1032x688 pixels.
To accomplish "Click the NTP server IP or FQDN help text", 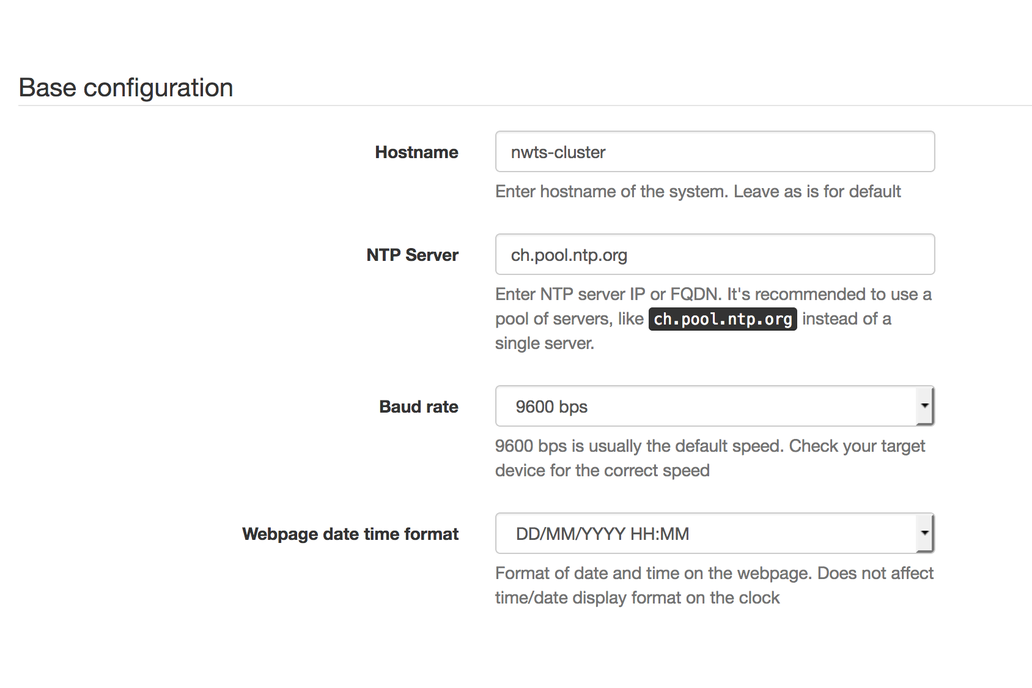I will tap(712, 295).
